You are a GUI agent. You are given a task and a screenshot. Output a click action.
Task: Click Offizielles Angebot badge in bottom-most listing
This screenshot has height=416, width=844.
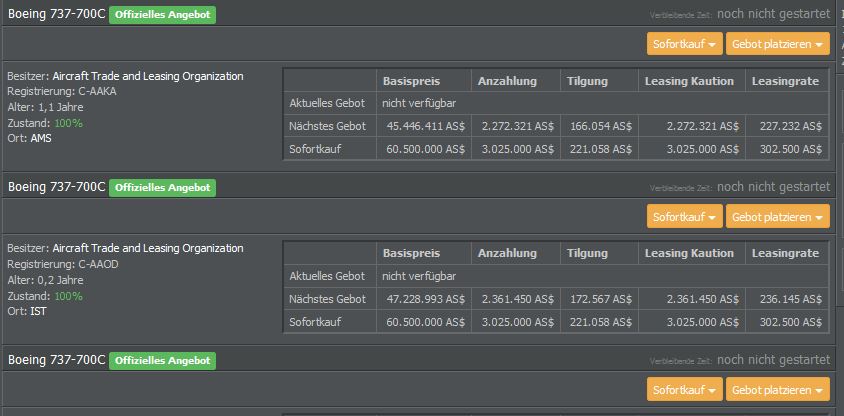[x=162, y=360]
